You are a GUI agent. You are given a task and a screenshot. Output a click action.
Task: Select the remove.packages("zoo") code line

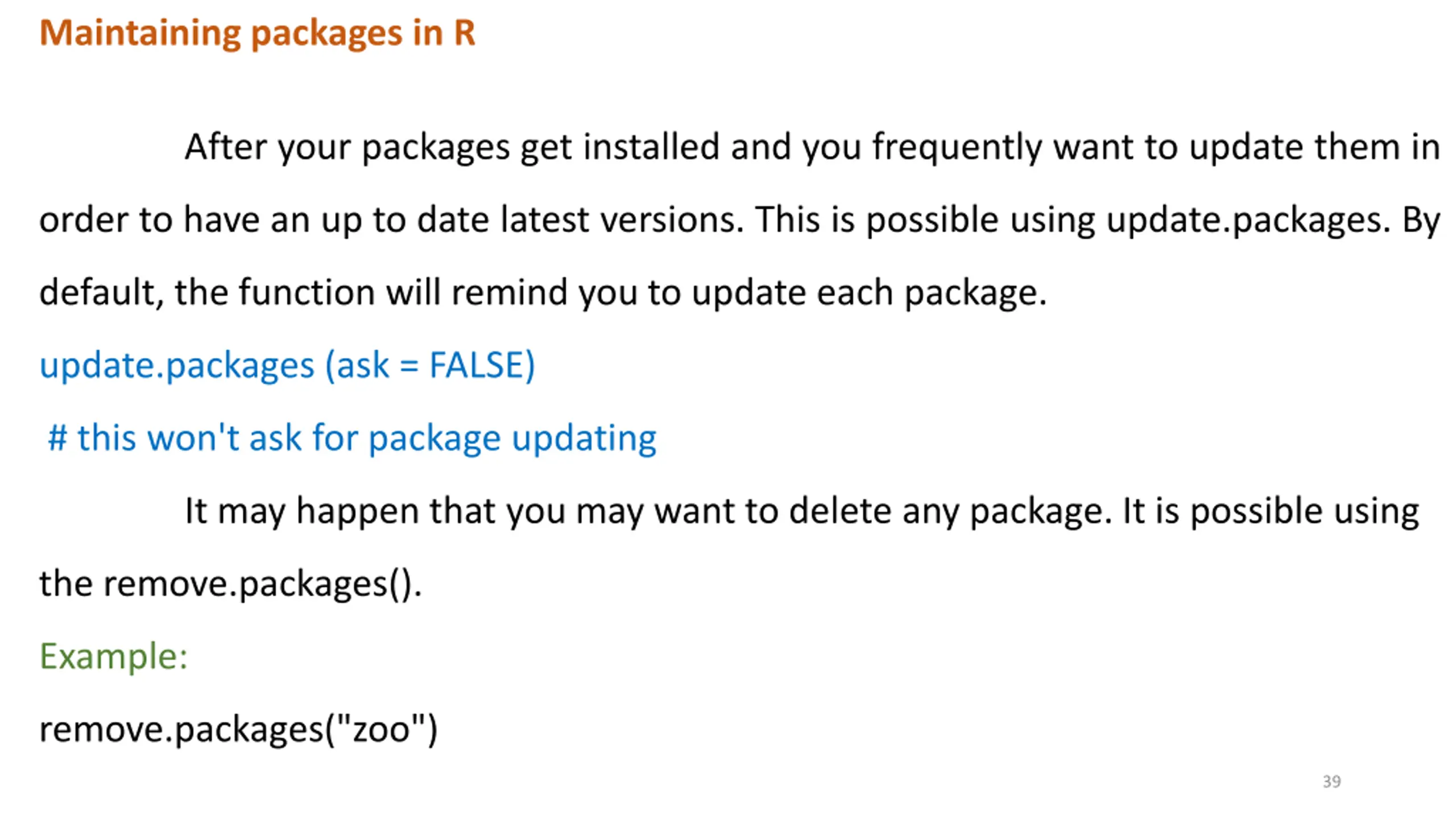click(x=238, y=729)
